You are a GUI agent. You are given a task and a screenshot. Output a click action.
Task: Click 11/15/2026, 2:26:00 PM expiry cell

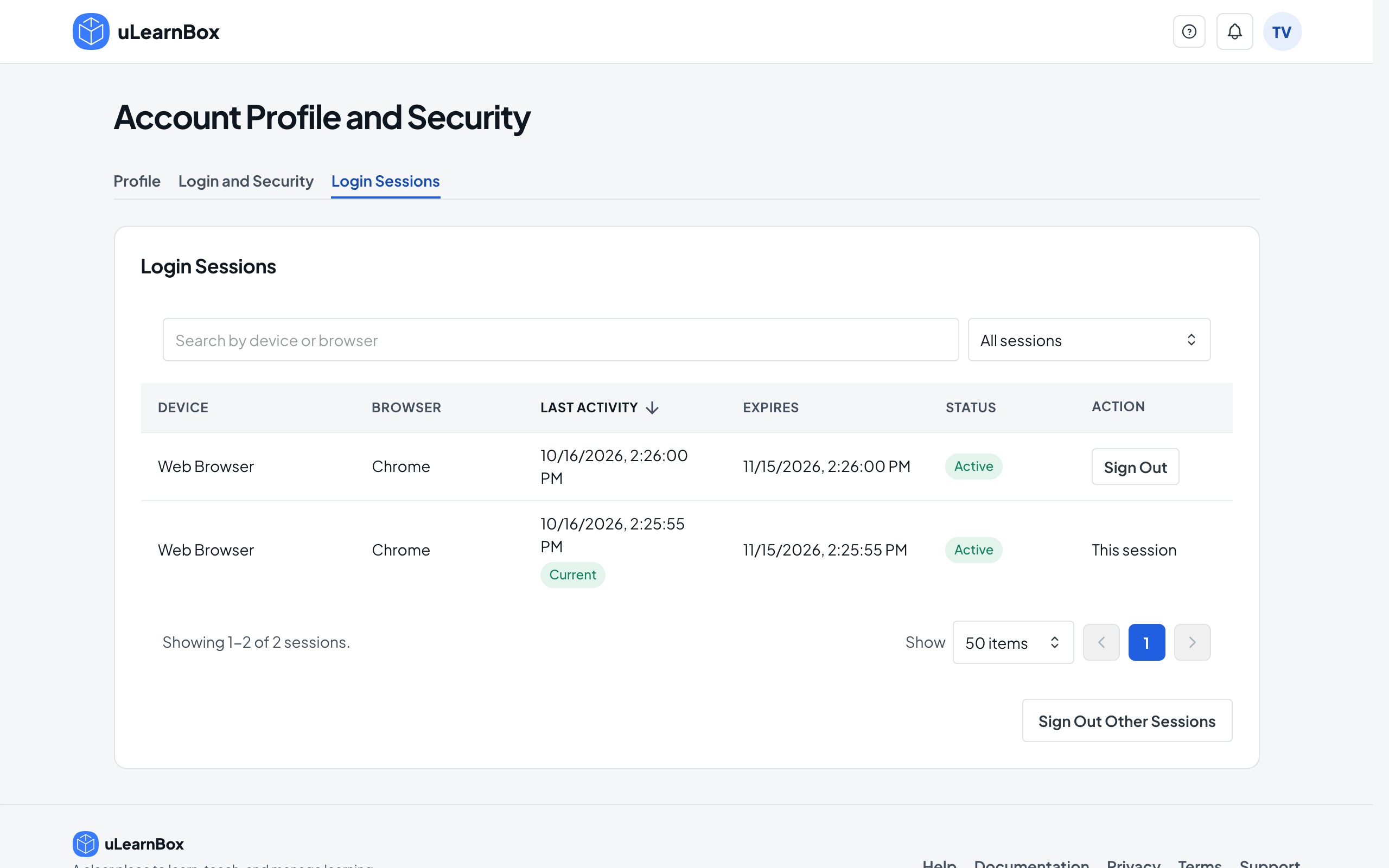point(826,466)
